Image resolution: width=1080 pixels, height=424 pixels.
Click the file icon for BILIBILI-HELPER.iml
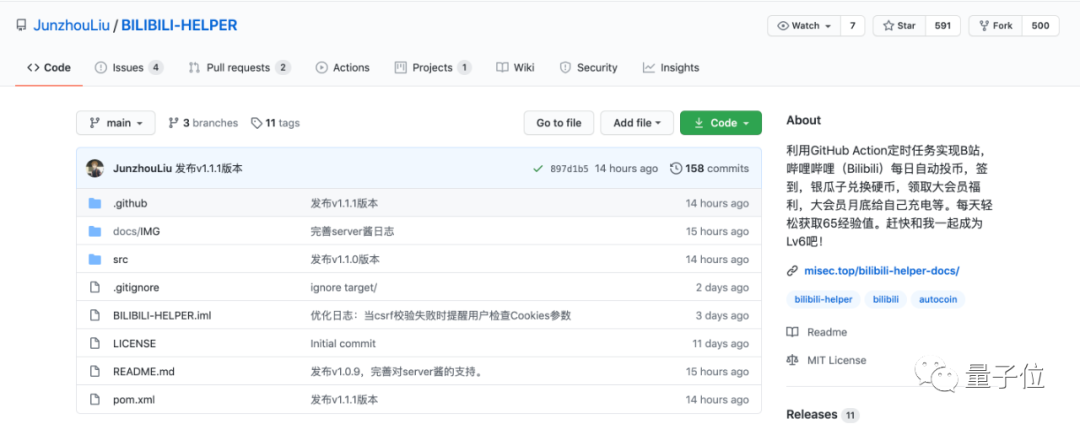coord(95,315)
